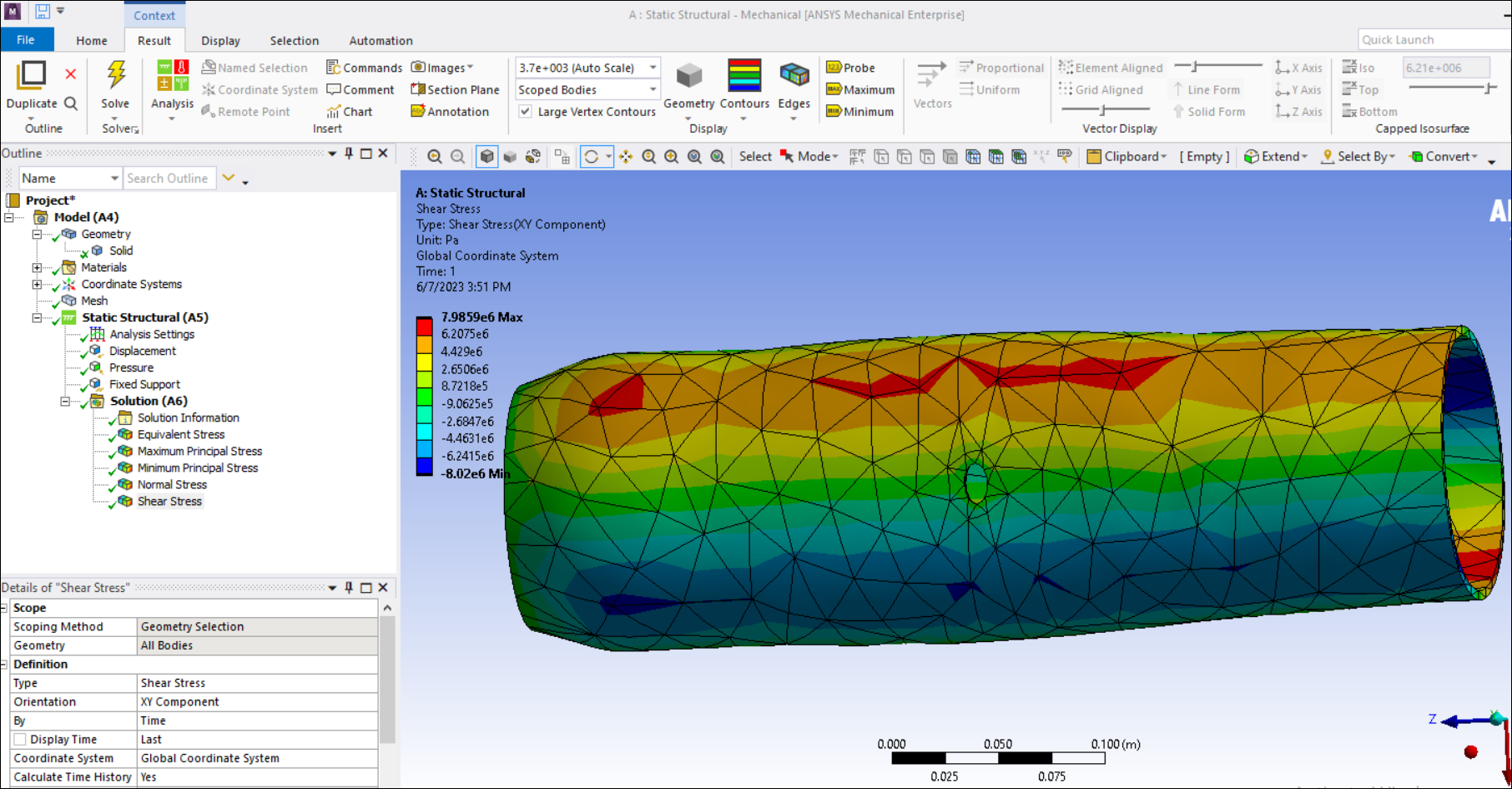Click the red maximum legend color band
1512x789 pixels.
pos(424,325)
